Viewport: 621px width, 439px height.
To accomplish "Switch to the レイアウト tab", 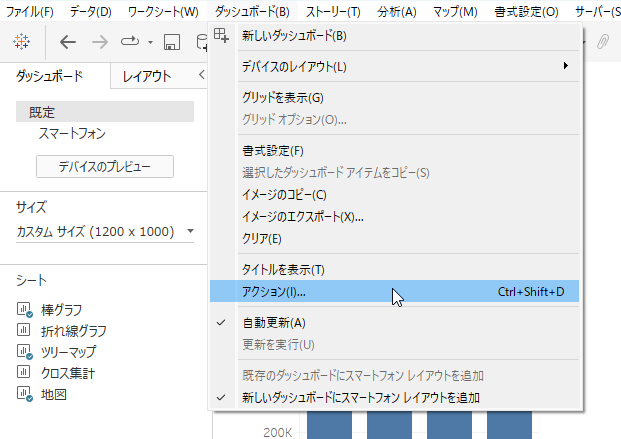I will coord(147,76).
